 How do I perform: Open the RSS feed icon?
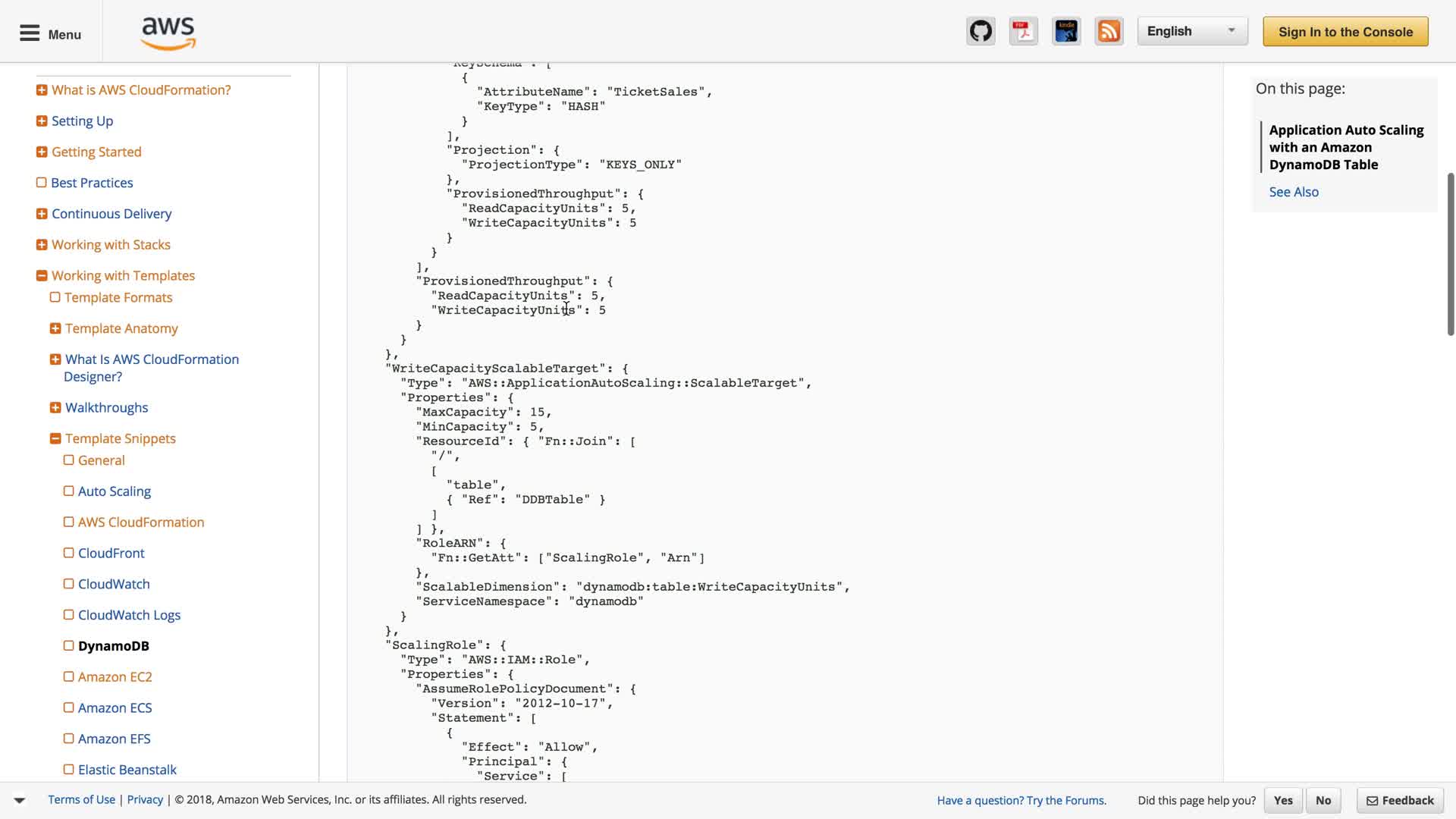coord(1109,32)
